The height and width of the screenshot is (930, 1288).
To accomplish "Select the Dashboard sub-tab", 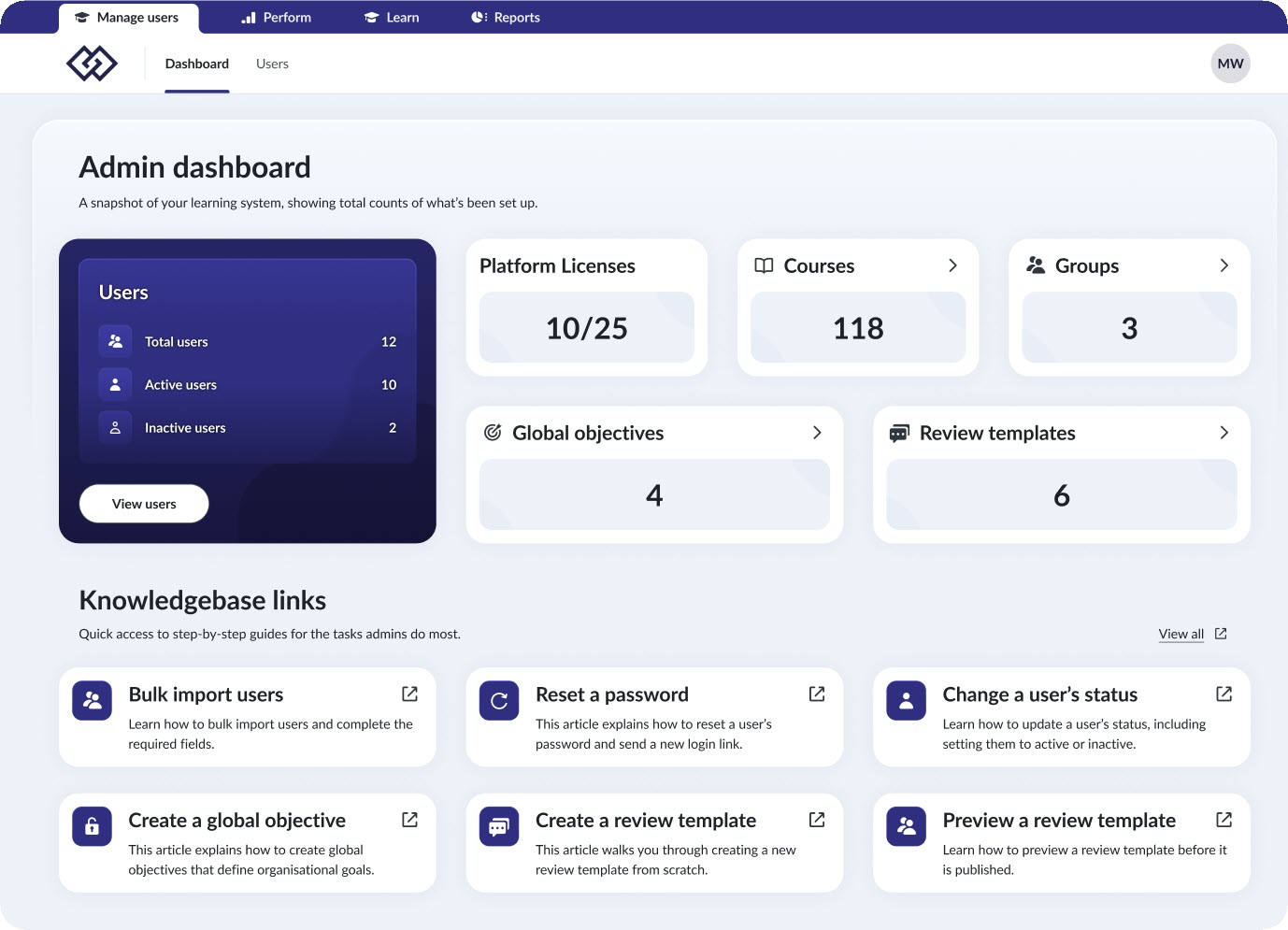I will tap(197, 64).
